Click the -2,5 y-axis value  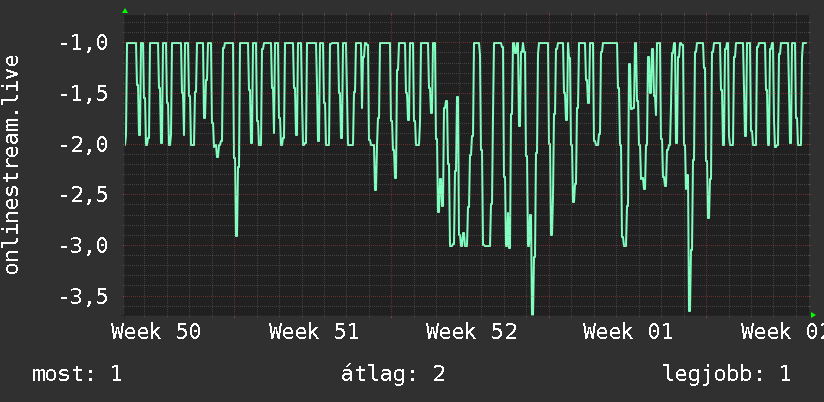pyautogui.click(x=84, y=195)
